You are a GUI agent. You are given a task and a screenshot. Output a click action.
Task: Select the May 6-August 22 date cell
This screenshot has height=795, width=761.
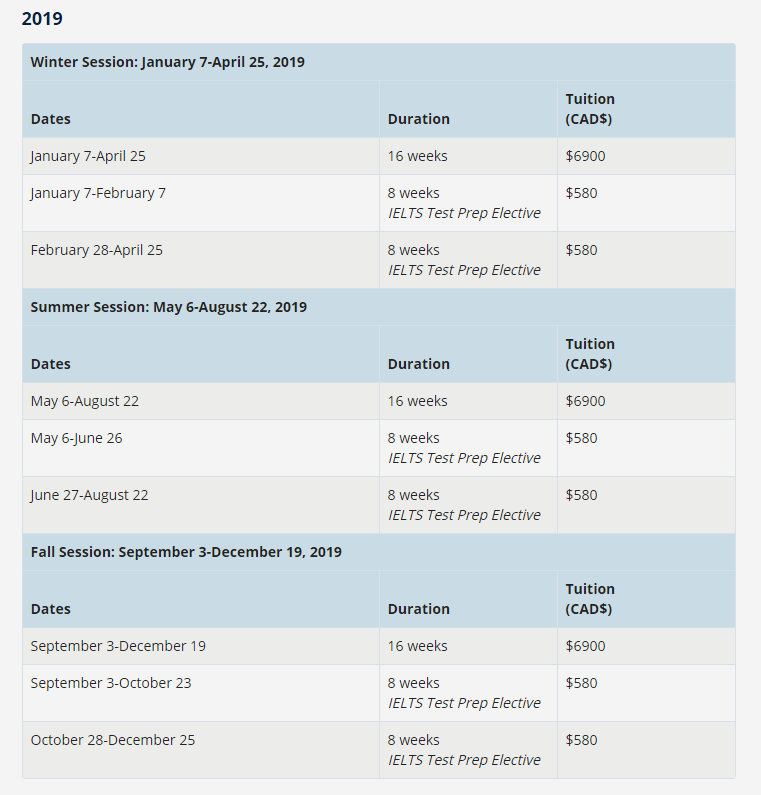(x=201, y=401)
